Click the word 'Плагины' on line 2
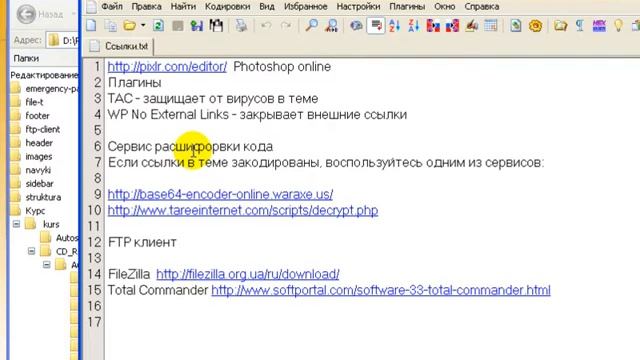Image resolution: width=640 pixels, height=360 pixels. pos(134,83)
